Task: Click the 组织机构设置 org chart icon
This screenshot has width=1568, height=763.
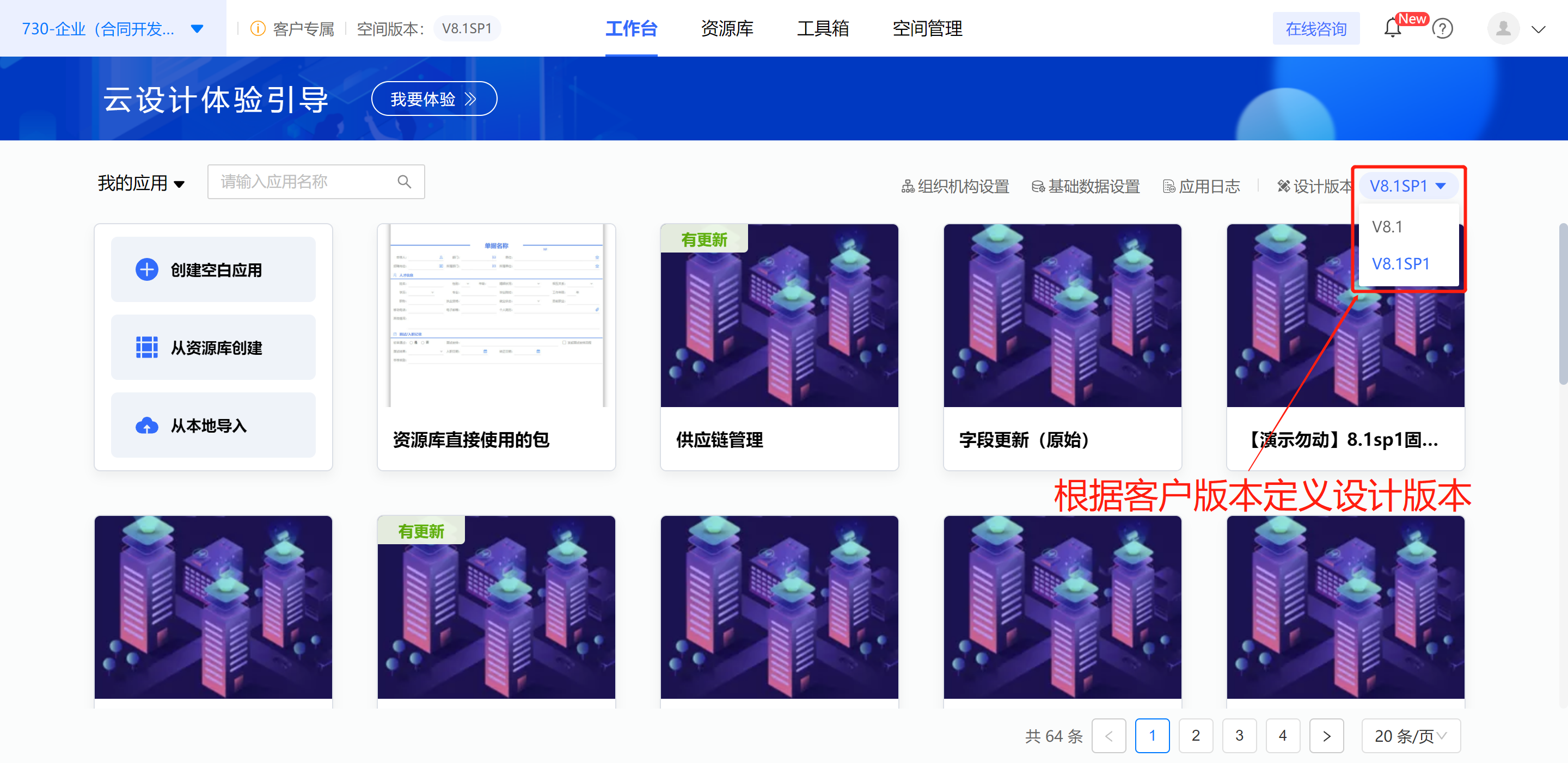Action: point(908,186)
